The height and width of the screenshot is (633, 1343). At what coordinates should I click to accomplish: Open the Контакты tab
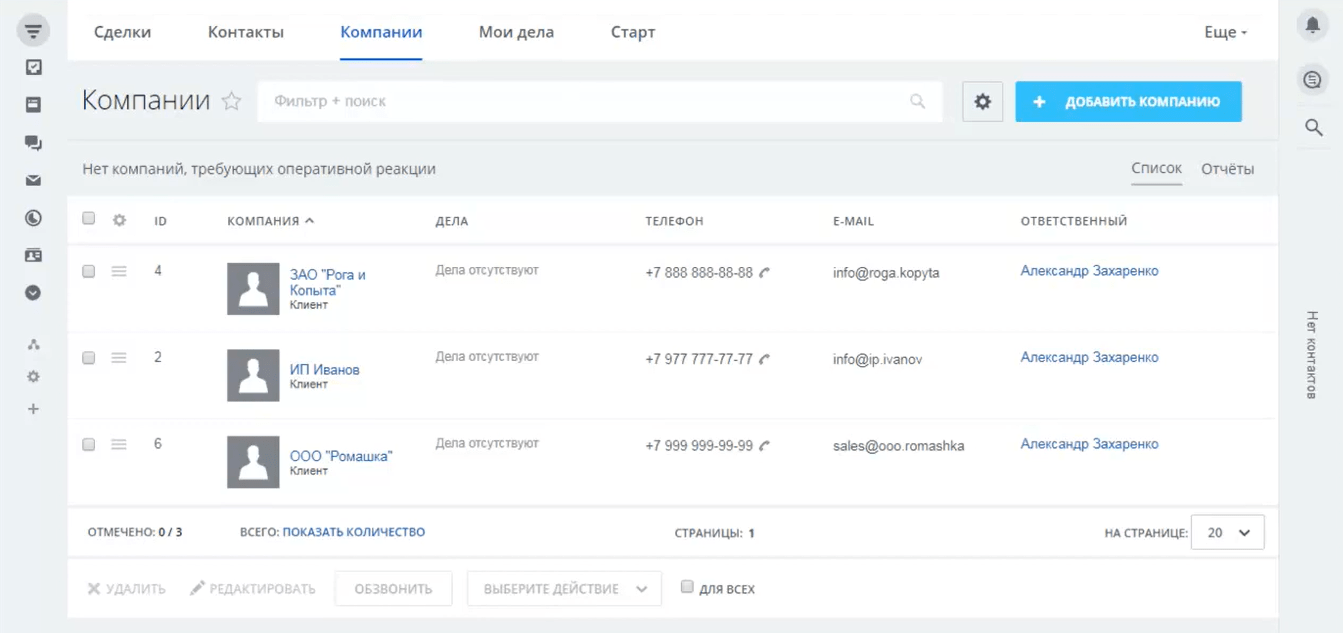coord(245,32)
